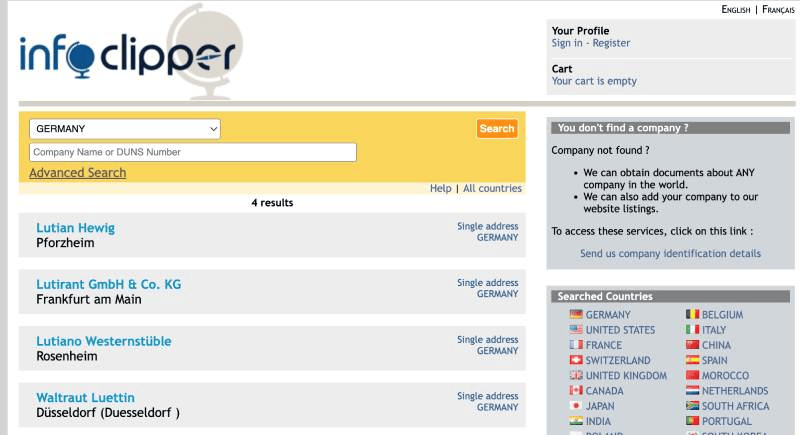Open the Help link
800x435 pixels.
pos(440,189)
